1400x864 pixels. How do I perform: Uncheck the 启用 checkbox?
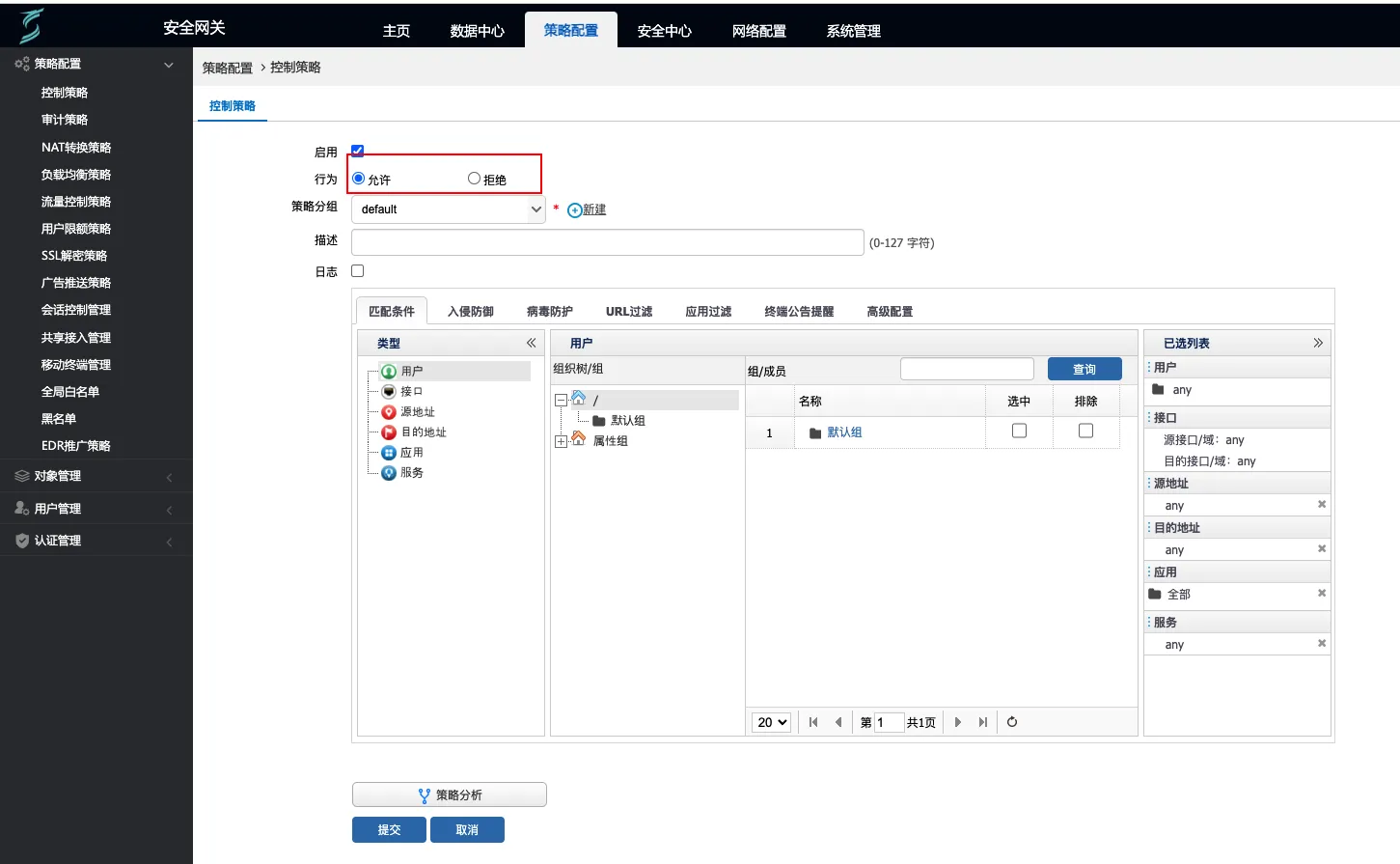click(357, 151)
